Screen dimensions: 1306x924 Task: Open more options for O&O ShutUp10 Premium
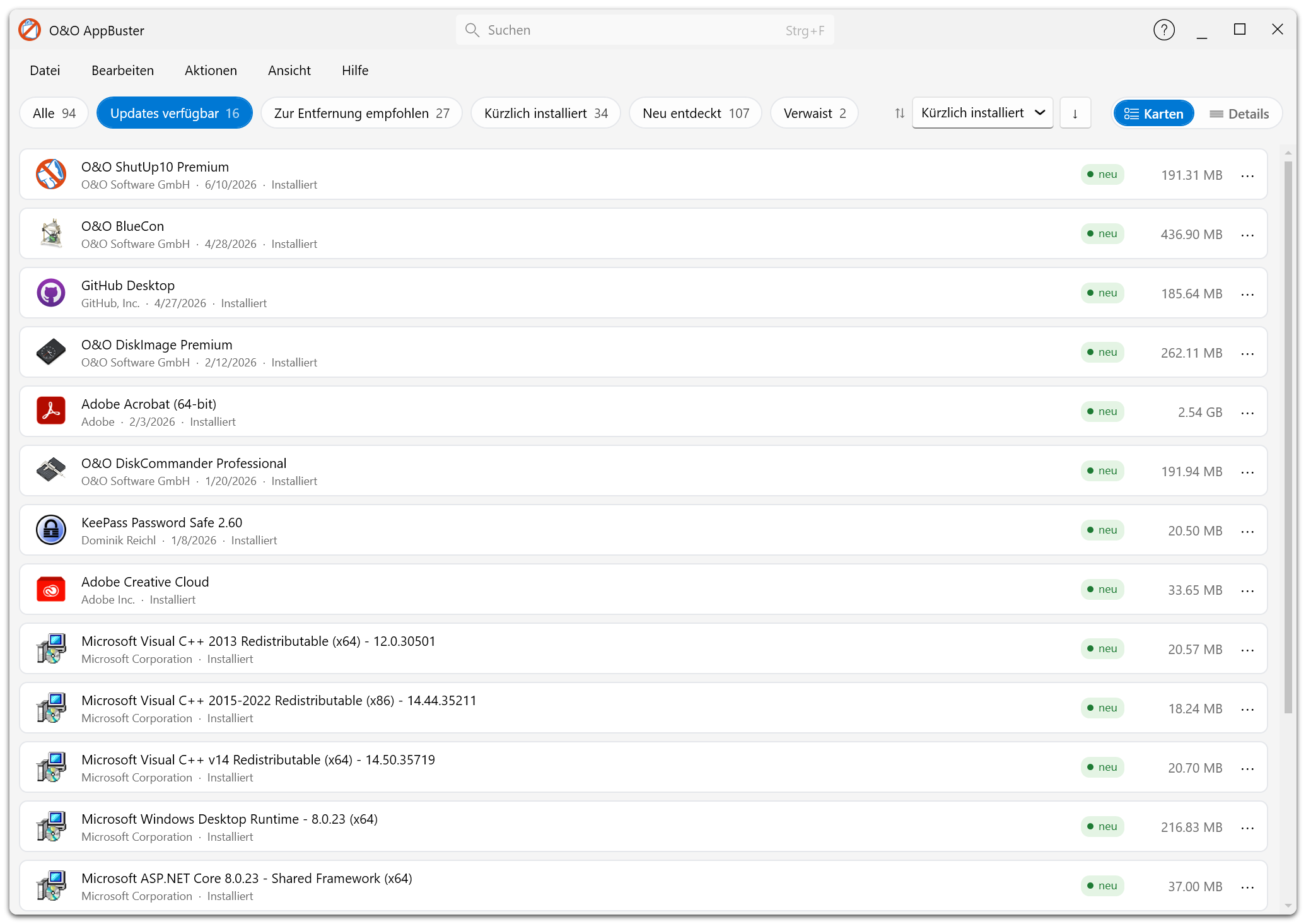click(x=1247, y=175)
